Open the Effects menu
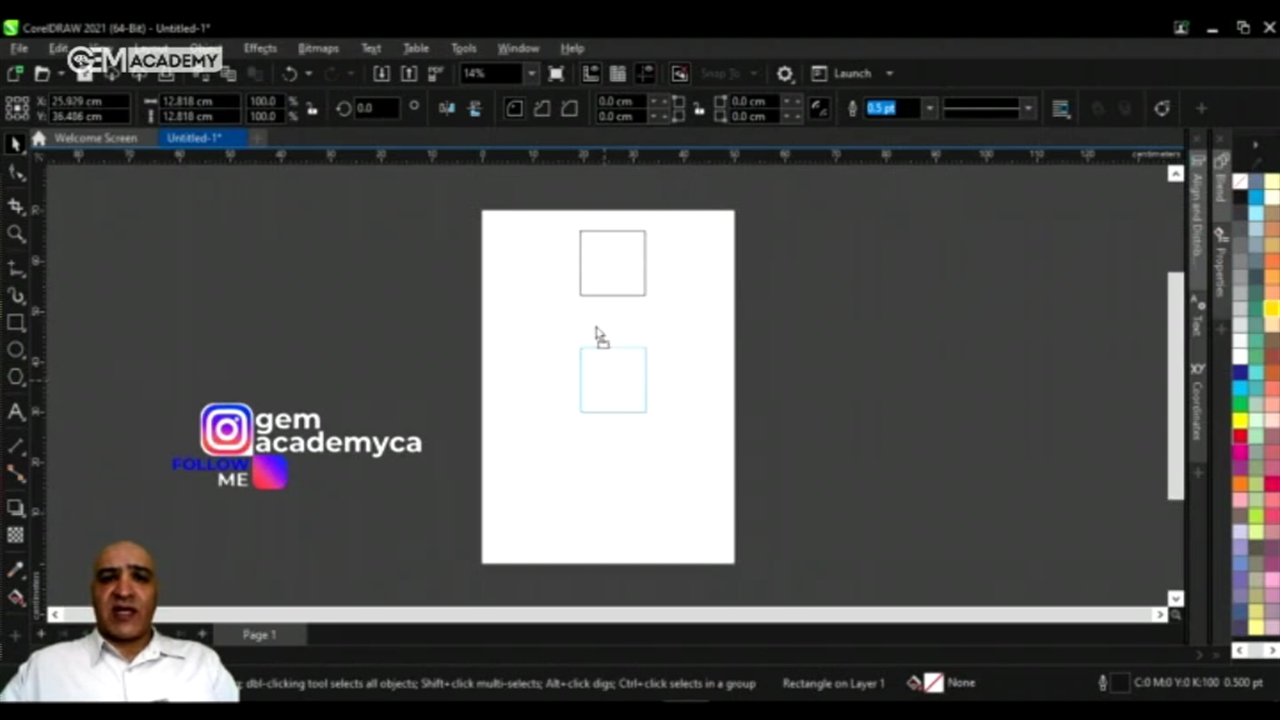This screenshot has width=1280, height=720. pyautogui.click(x=259, y=48)
